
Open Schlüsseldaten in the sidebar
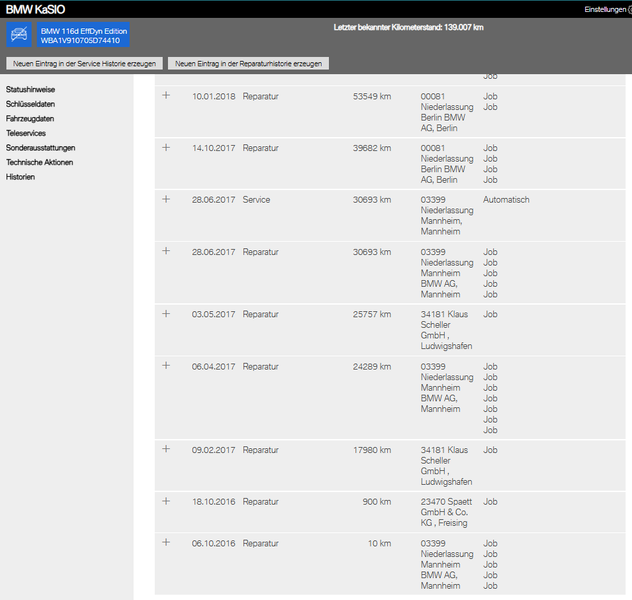pos(30,104)
